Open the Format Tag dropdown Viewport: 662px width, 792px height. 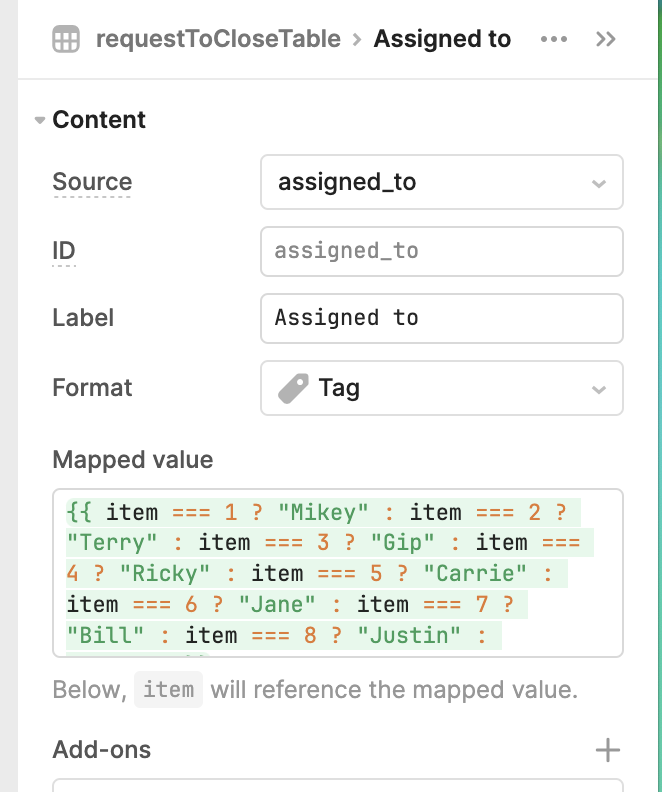(442, 388)
